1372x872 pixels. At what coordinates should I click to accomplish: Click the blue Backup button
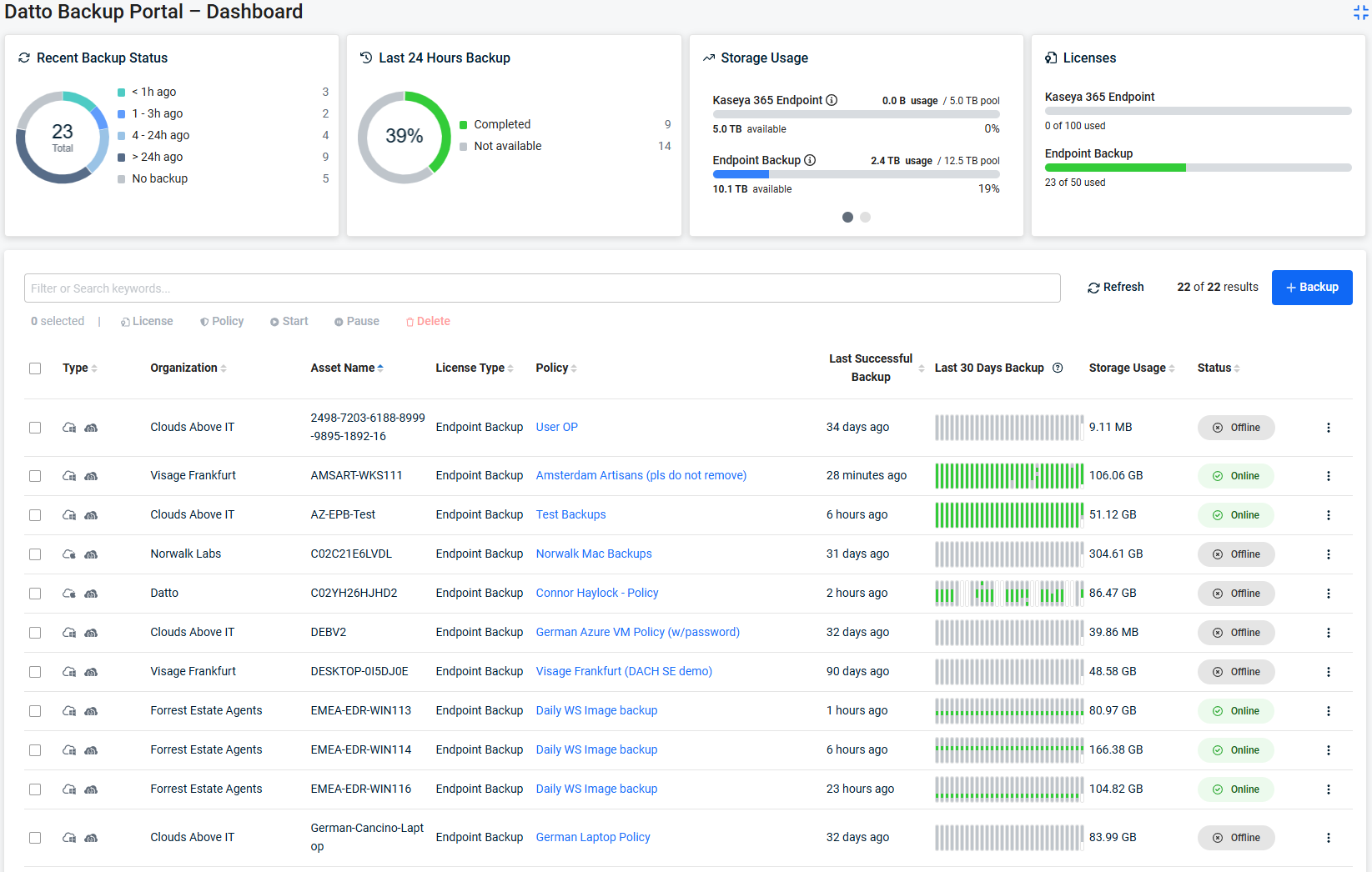coord(1312,288)
